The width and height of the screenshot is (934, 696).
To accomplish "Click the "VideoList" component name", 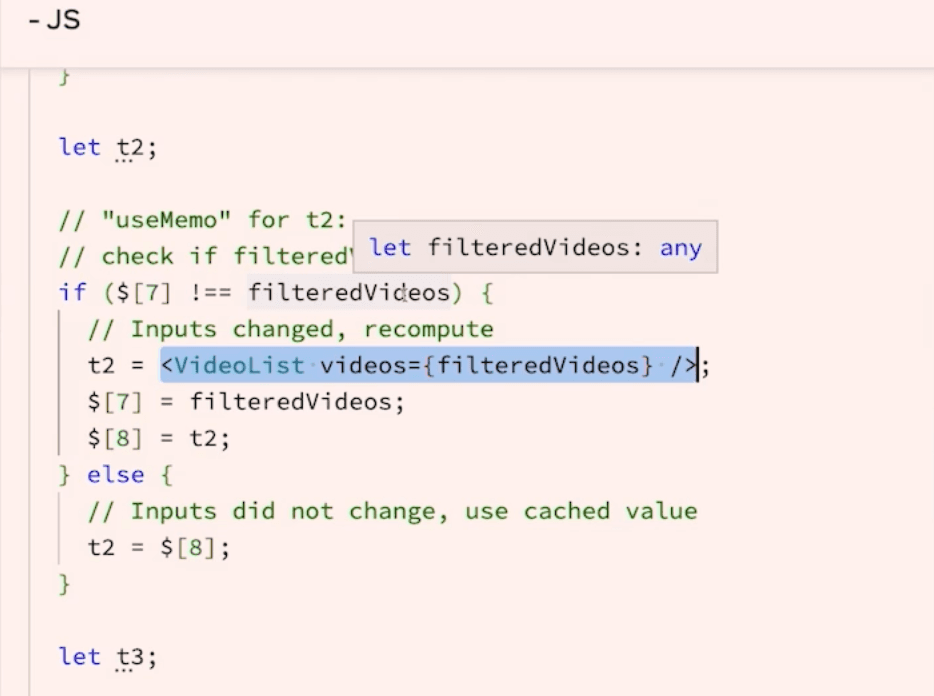I will [237, 364].
